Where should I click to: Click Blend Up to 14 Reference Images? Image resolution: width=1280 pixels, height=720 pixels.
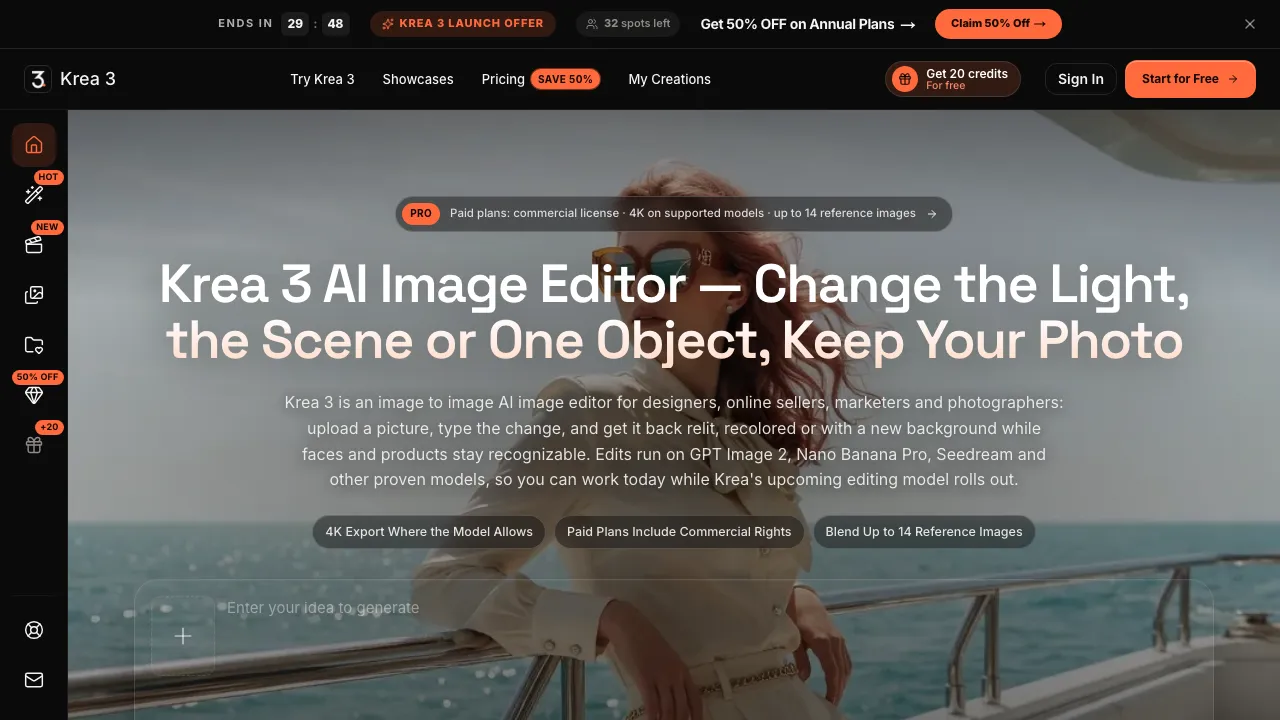[x=924, y=532]
